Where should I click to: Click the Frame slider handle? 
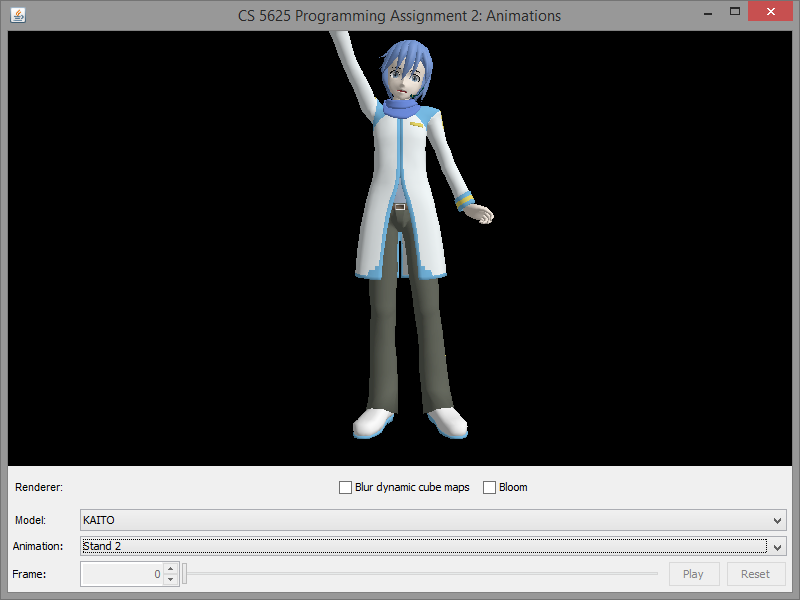(185, 574)
